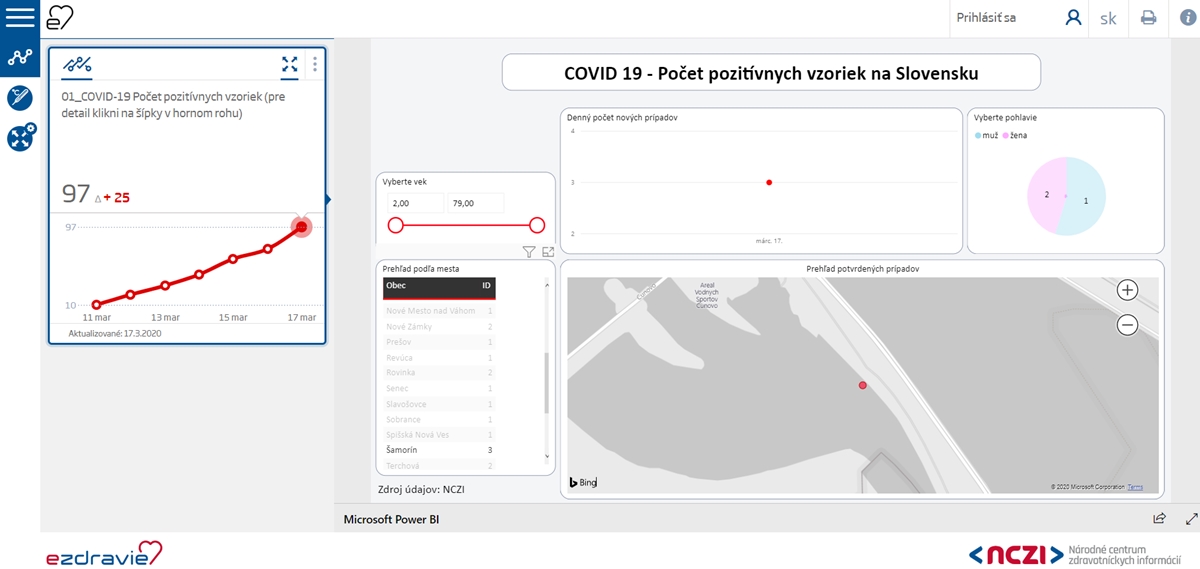Click the city table scrollbar thumb

pyautogui.click(x=547, y=383)
